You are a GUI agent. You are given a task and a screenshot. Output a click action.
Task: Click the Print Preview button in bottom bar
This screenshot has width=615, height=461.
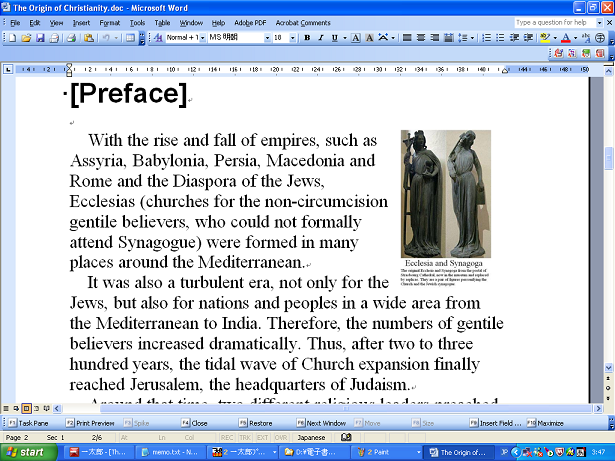point(93,423)
